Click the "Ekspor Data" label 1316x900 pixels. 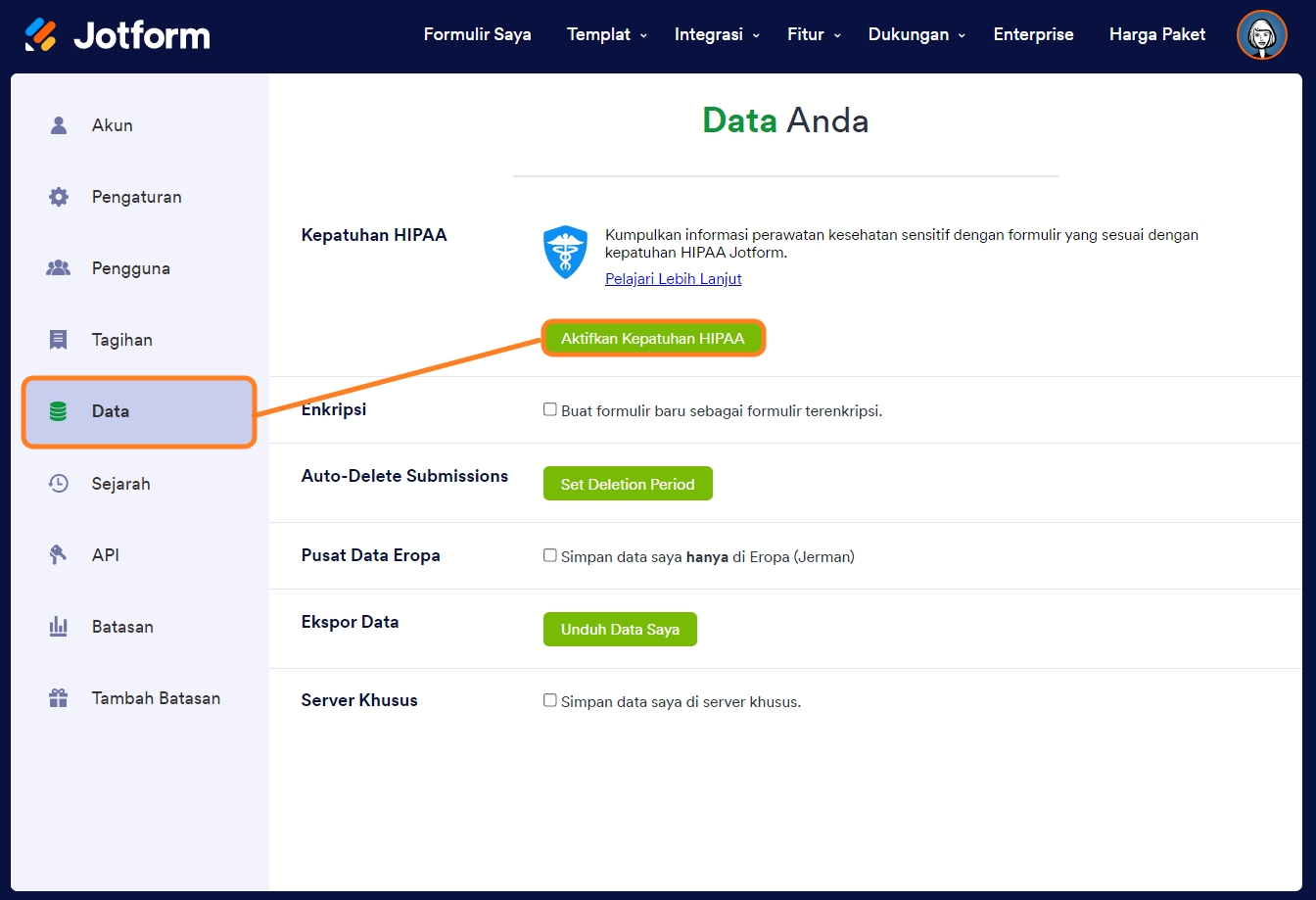tap(351, 622)
